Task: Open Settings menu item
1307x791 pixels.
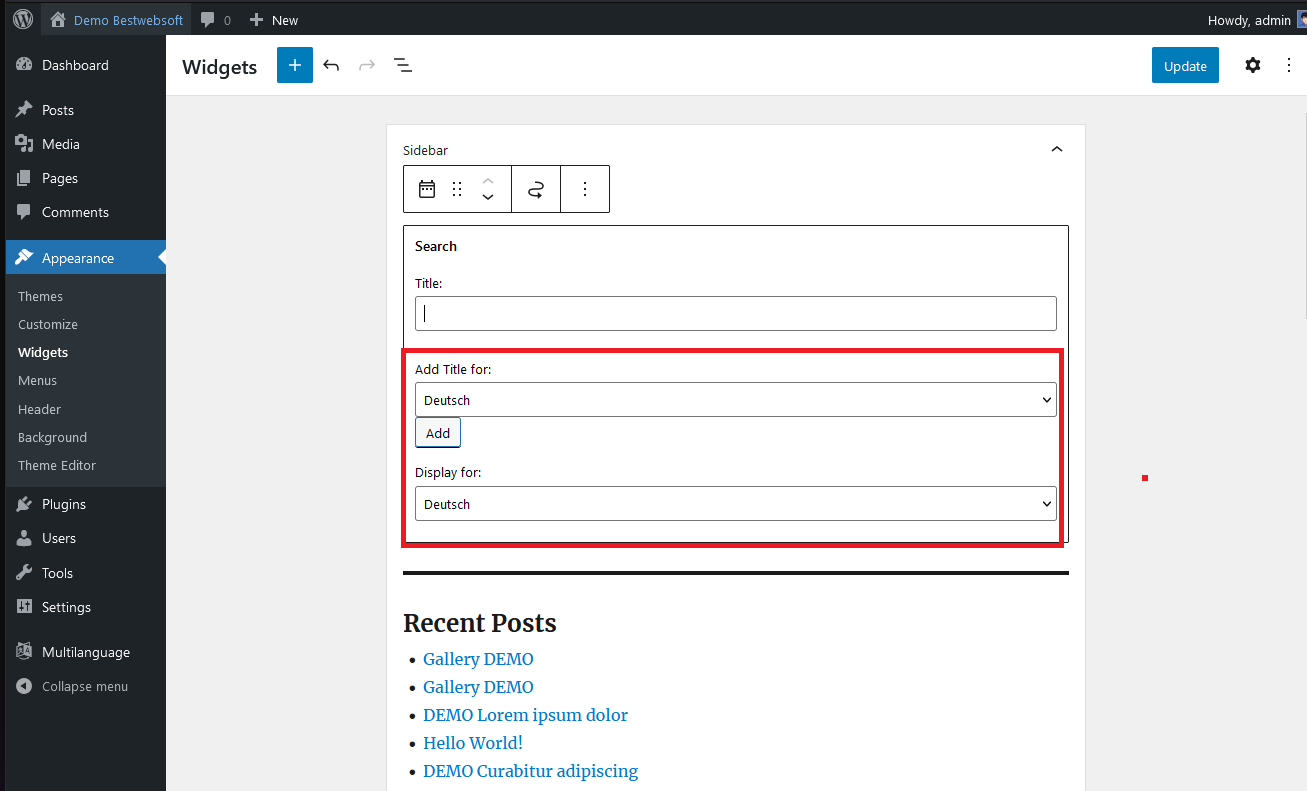Action: [x=66, y=607]
